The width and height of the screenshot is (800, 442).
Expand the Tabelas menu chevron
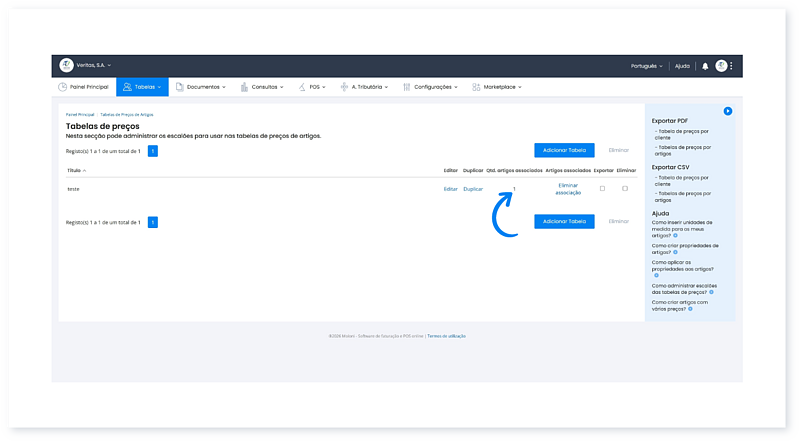[x=159, y=87]
